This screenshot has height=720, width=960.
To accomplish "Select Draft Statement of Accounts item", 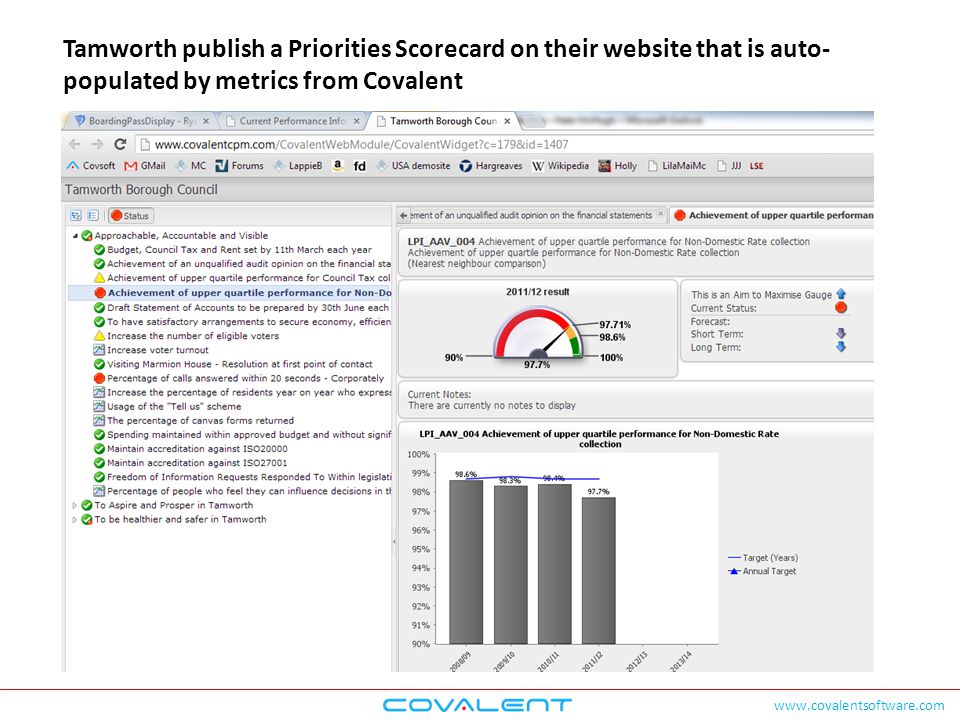I will click(242, 308).
